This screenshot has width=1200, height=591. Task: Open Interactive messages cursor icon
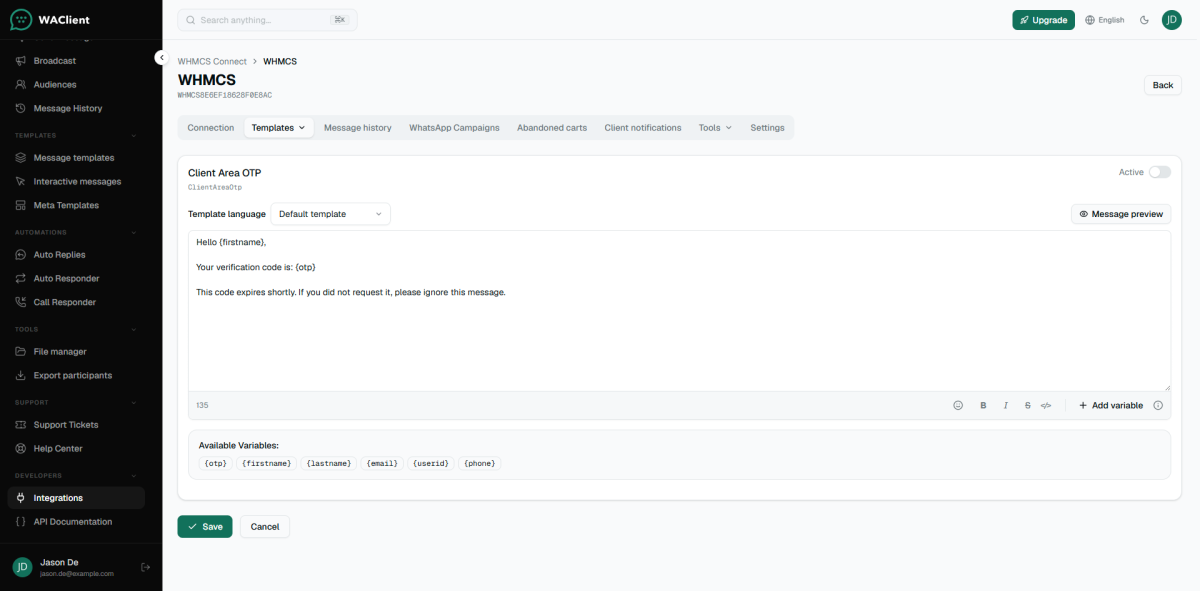[x=21, y=182]
